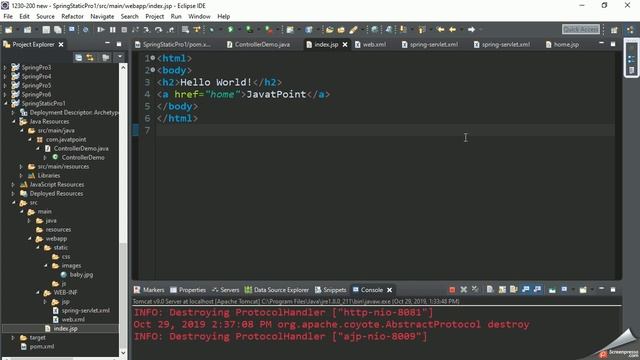The image size is (640, 360).
Task: Click the Step Into debug icon
Action: pyautogui.click(x=147, y=29)
